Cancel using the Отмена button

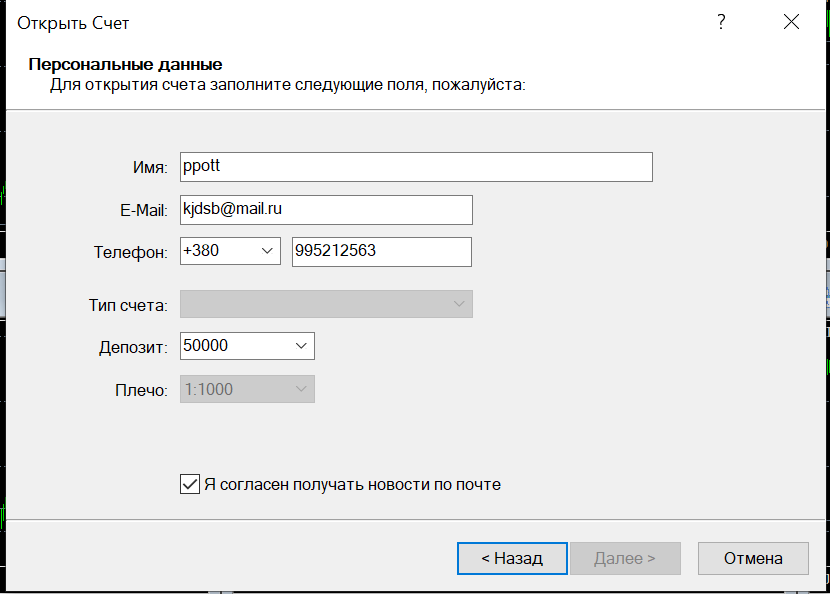pyautogui.click(x=753, y=558)
